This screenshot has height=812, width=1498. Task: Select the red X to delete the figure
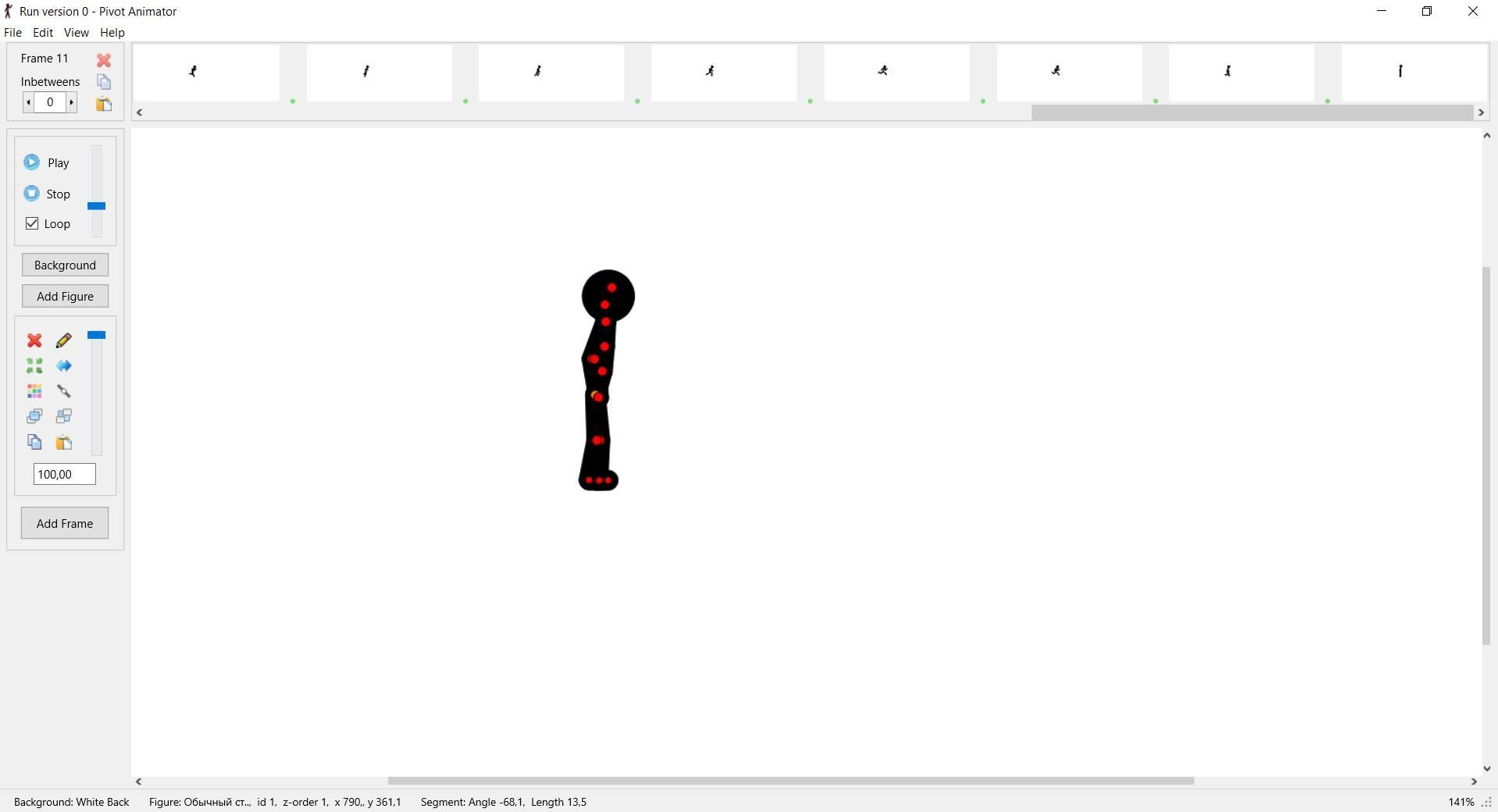(x=34, y=341)
